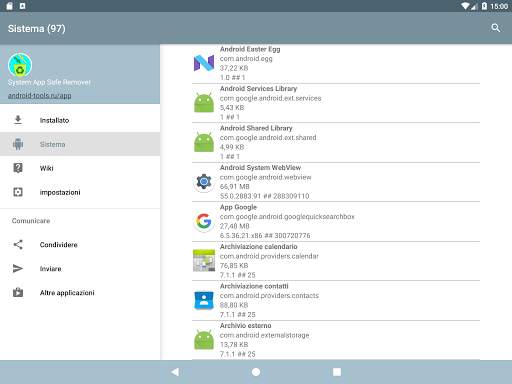
Task: Tap the System App Safe Remover logo
Action: (20, 65)
